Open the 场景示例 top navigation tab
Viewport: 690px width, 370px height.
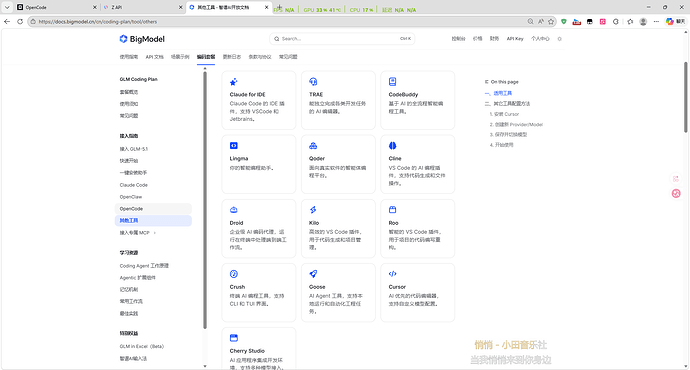[x=180, y=57]
